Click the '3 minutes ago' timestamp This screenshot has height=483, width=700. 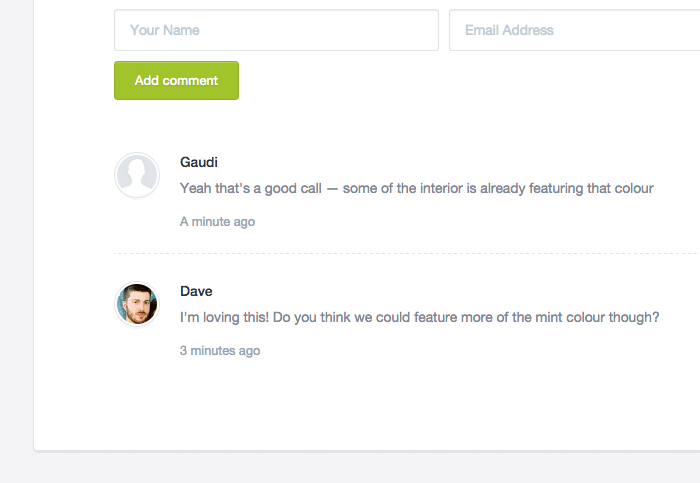tap(220, 350)
